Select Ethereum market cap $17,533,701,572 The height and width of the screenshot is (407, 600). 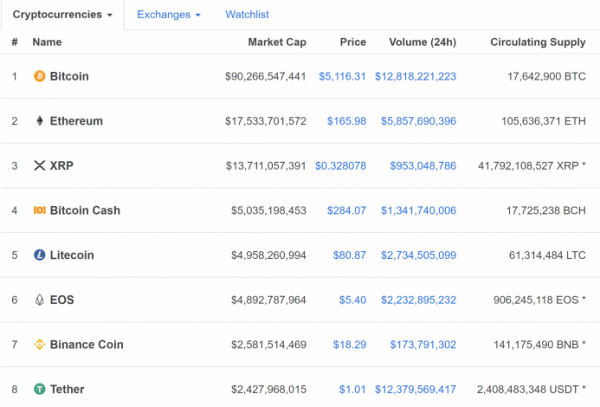(x=266, y=121)
